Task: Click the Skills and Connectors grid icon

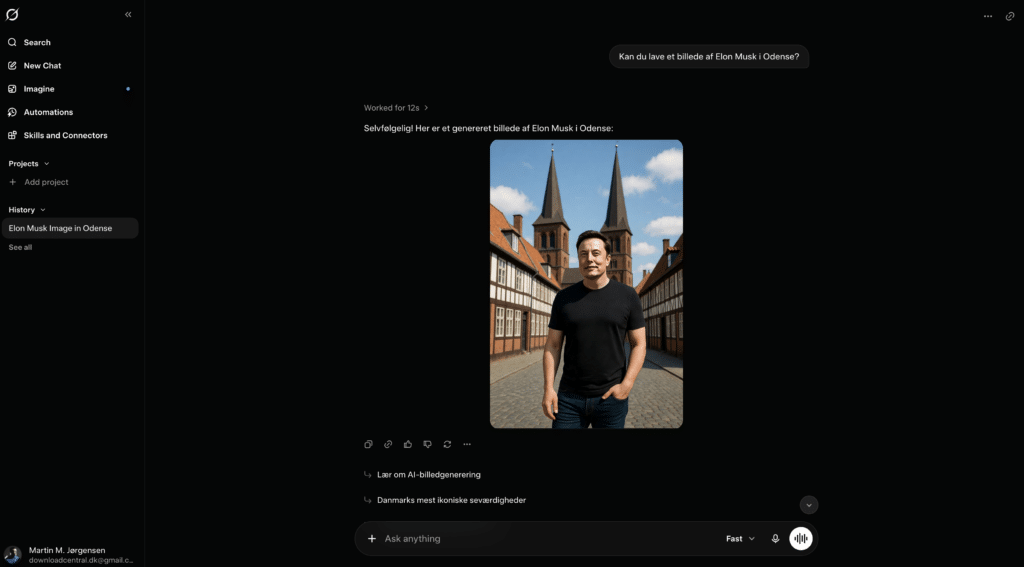Action: [x=12, y=135]
